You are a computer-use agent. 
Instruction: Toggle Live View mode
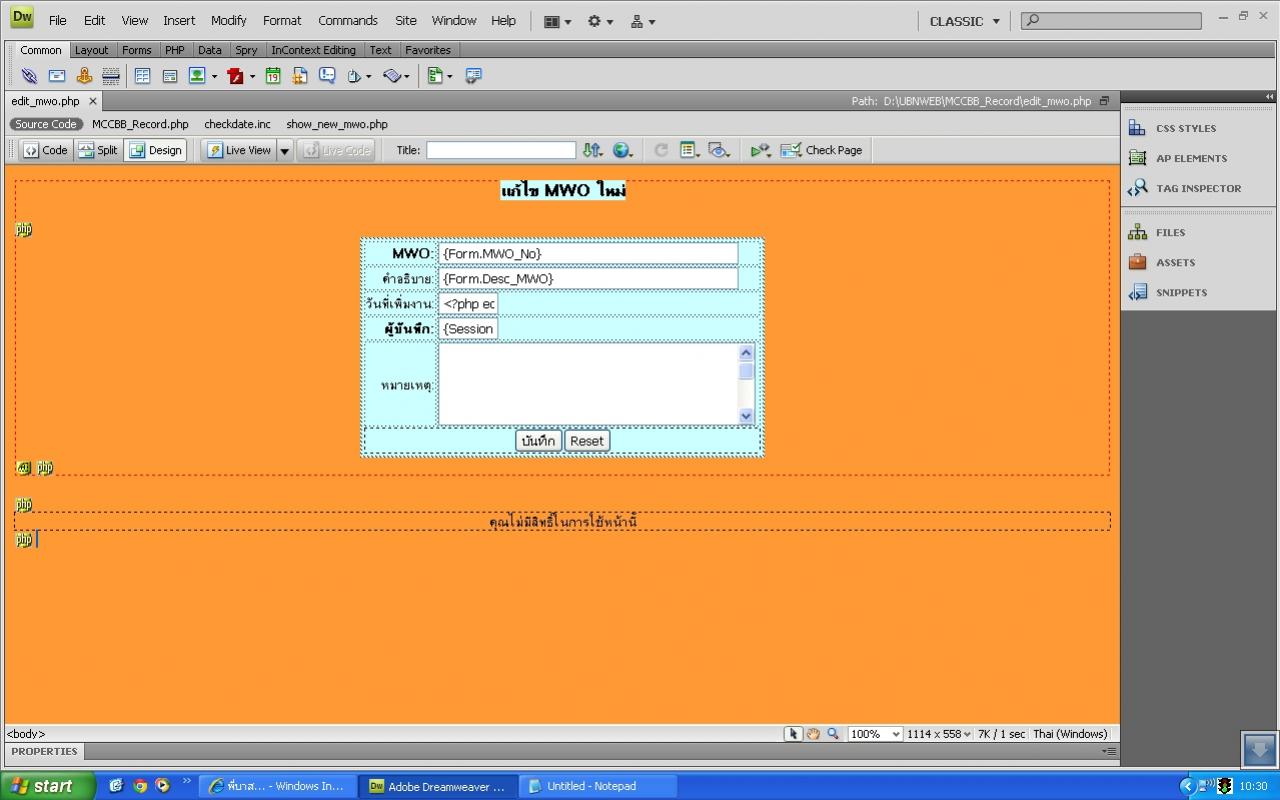coord(239,150)
